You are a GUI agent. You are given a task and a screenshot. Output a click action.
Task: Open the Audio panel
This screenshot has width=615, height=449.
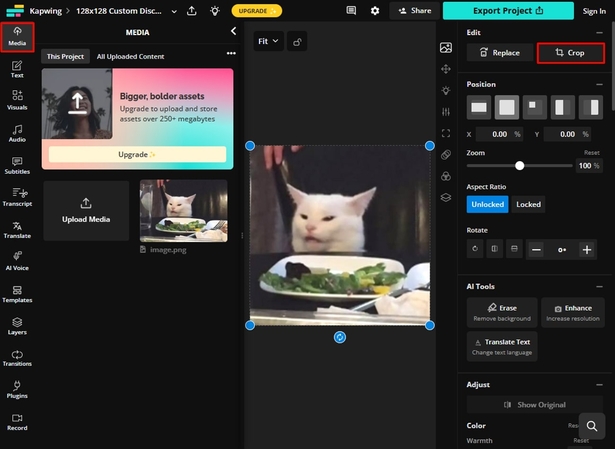(17, 132)
